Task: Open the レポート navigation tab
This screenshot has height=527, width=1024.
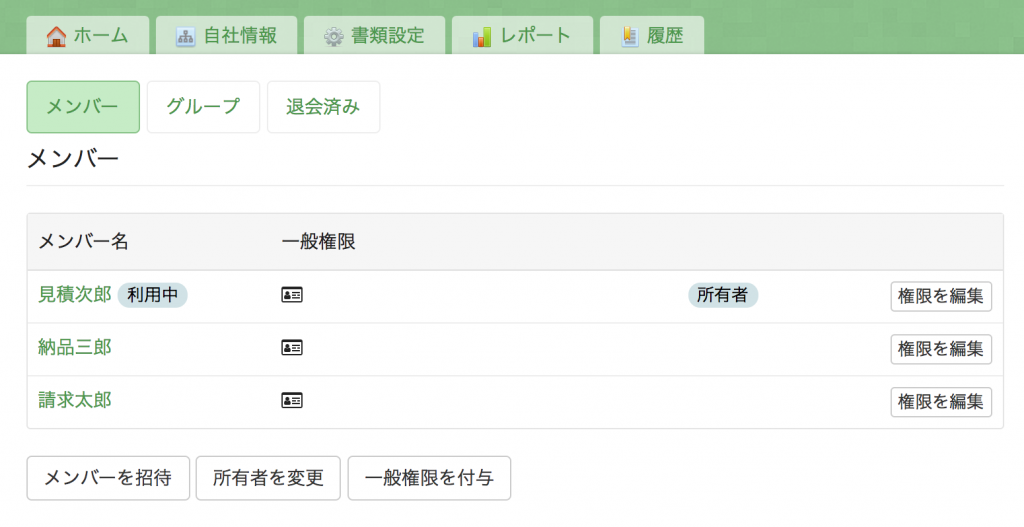Action: 522,35
